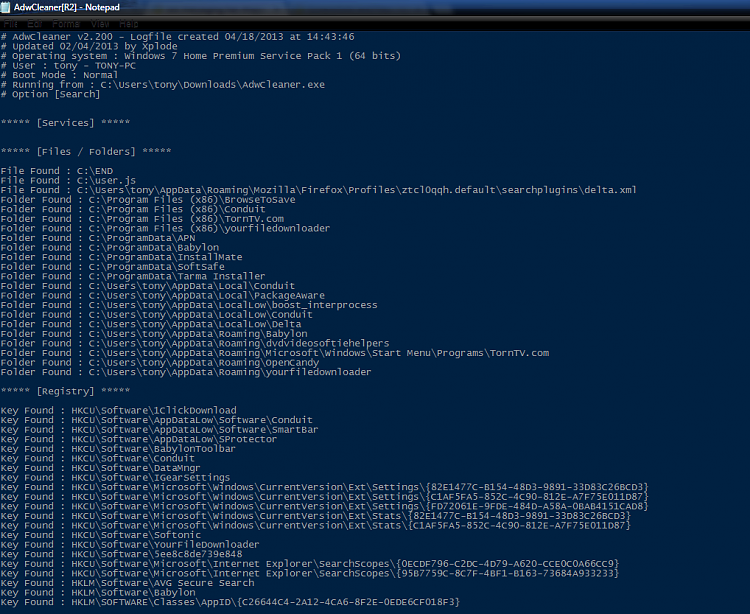
Task: Click the HKCU\Software\Conduit key line
Action: (98, 458)
